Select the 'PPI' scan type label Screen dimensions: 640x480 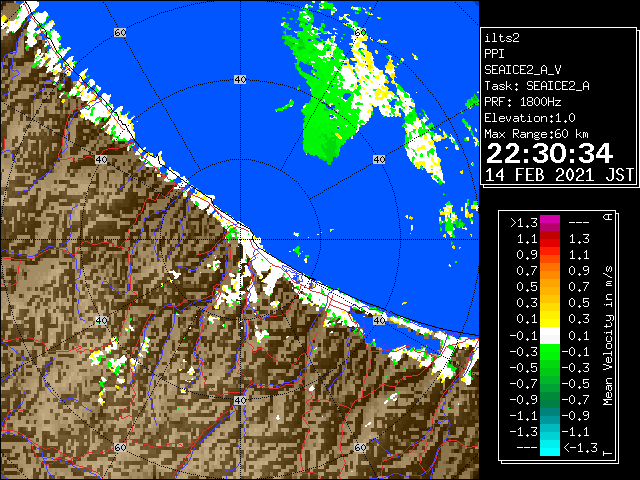494,54
